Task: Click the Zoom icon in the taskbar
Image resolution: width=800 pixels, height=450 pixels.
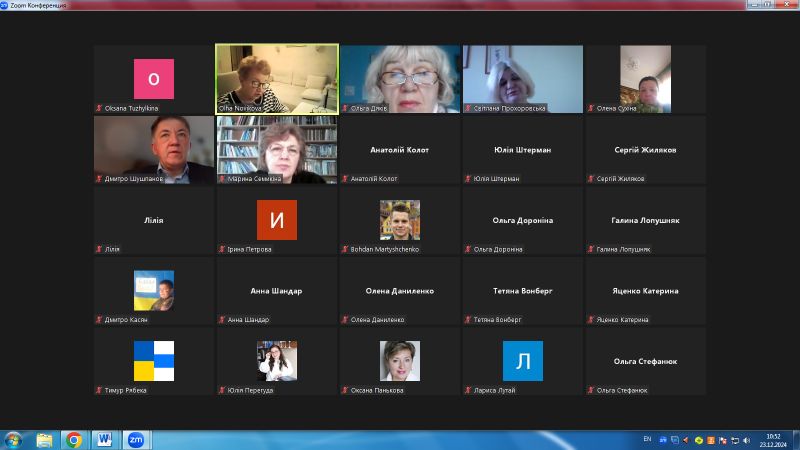Action: (x=135, y=439)
